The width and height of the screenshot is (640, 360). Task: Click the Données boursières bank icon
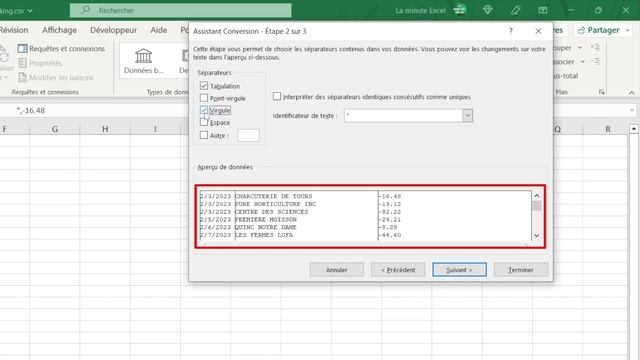143,56
